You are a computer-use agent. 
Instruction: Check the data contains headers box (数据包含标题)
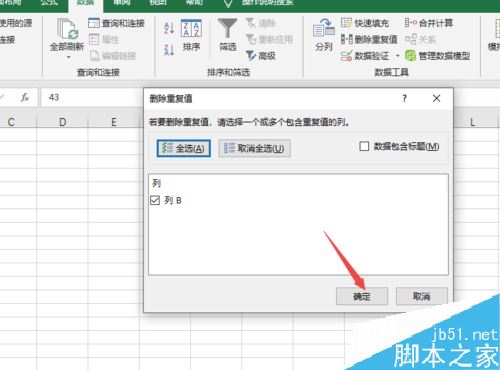tap(364, 146)
